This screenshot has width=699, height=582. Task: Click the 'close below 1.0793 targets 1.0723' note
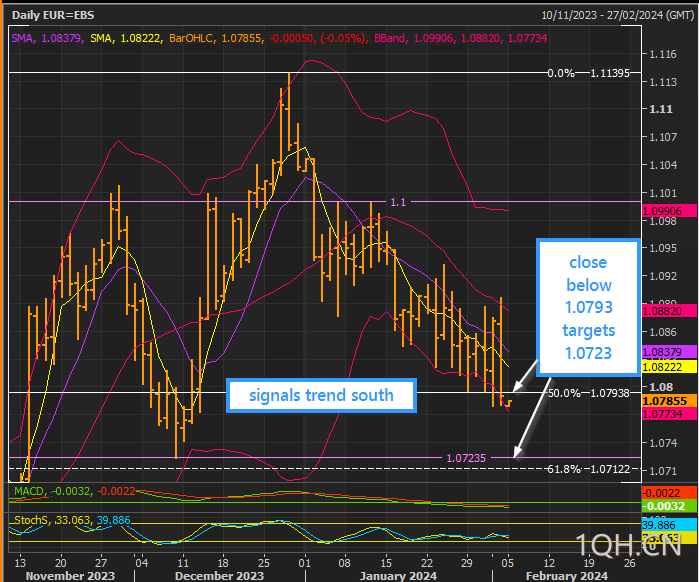[x=588, y=308]
